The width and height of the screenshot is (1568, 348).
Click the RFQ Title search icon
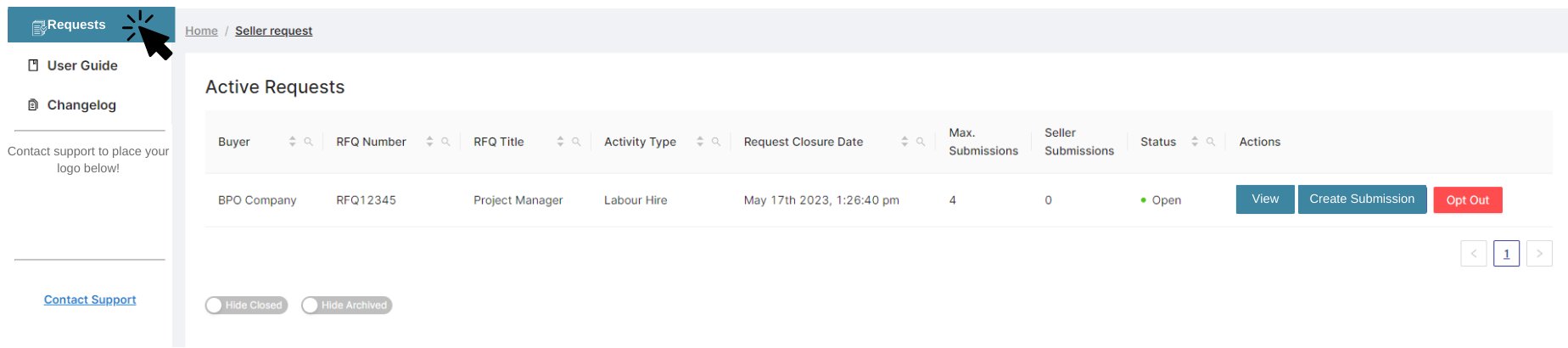tap(576, 142)
